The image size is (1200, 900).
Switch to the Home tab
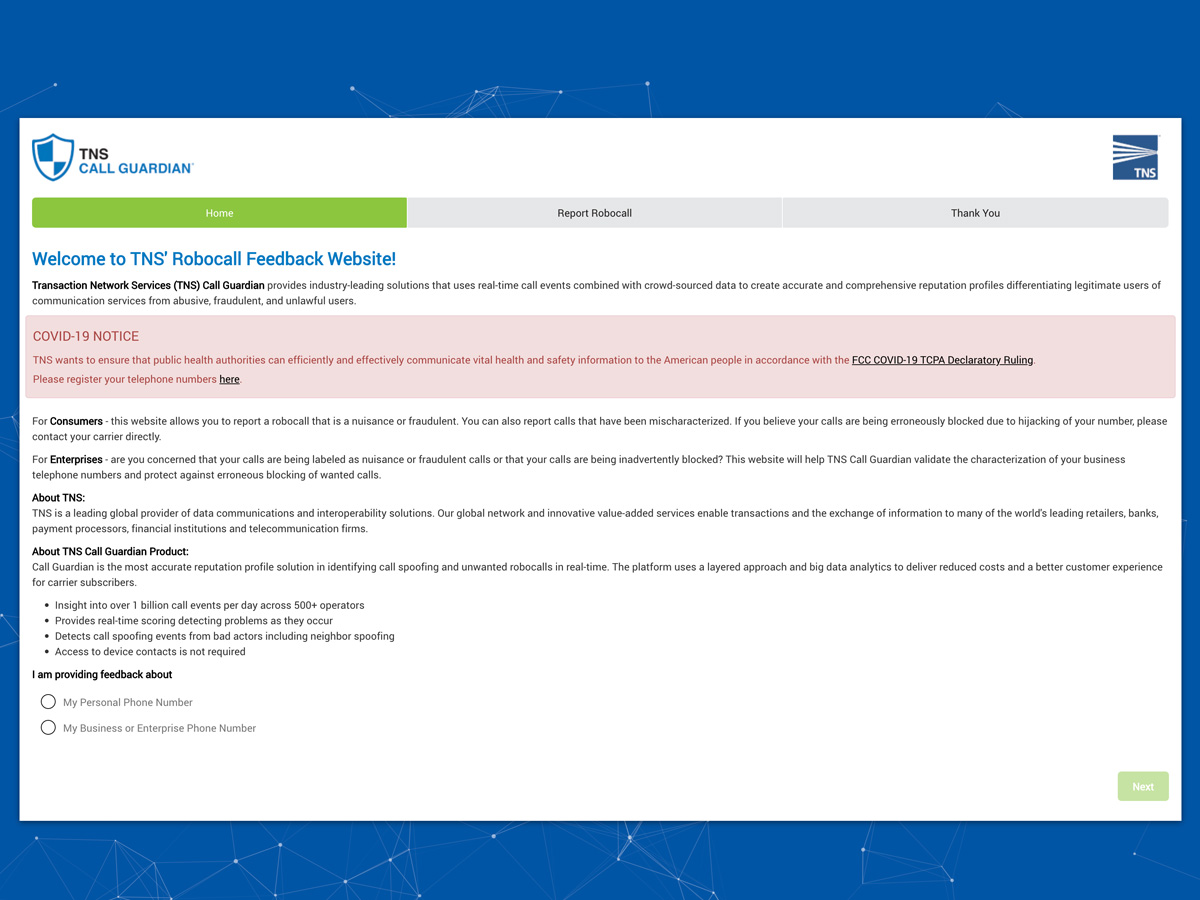point(219,213)
